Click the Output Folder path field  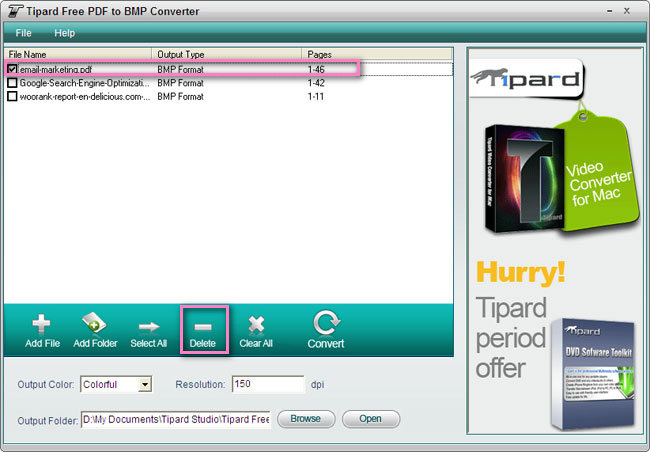pos(176,420)
